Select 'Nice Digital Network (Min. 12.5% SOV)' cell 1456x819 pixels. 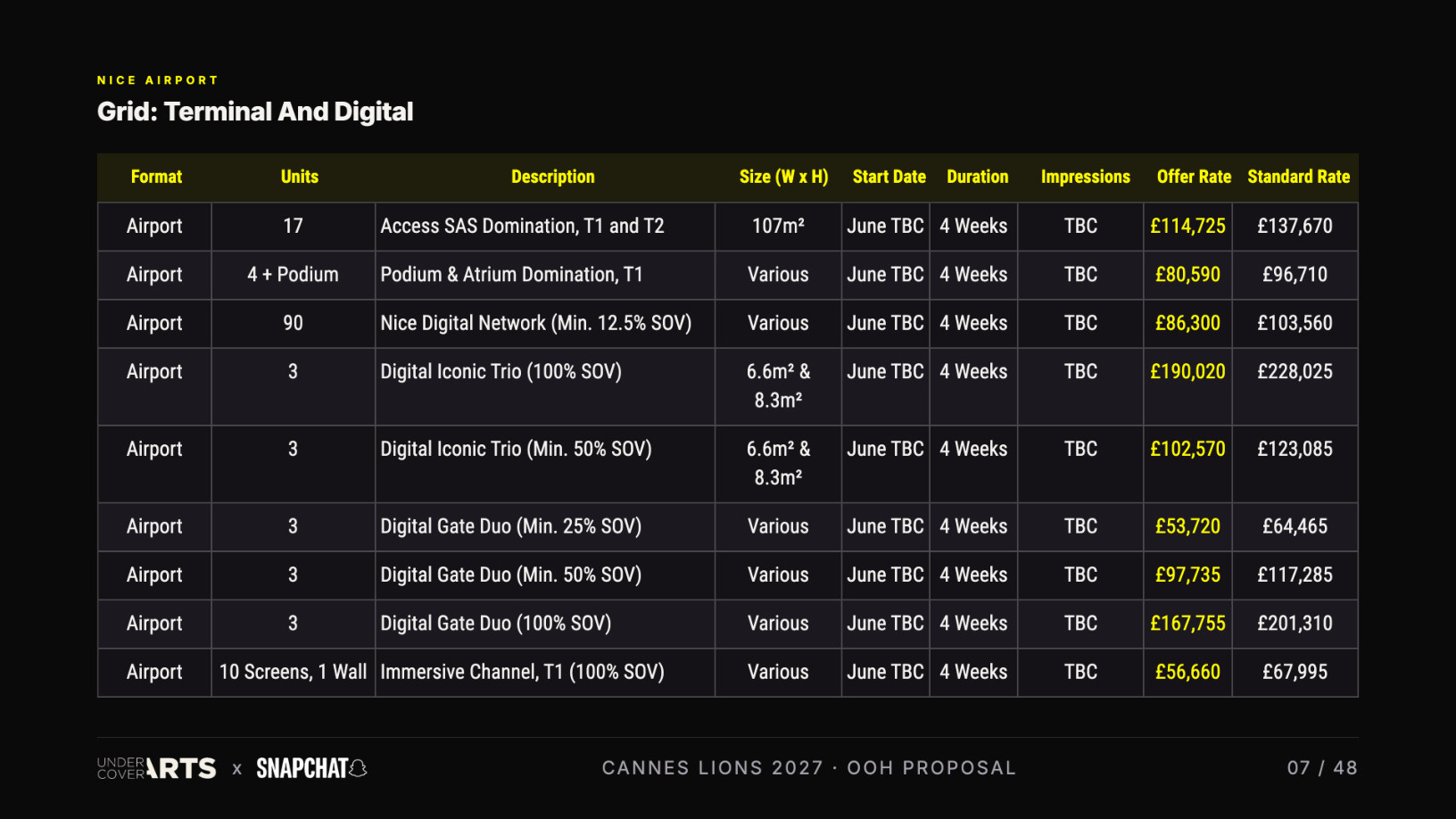545,324
